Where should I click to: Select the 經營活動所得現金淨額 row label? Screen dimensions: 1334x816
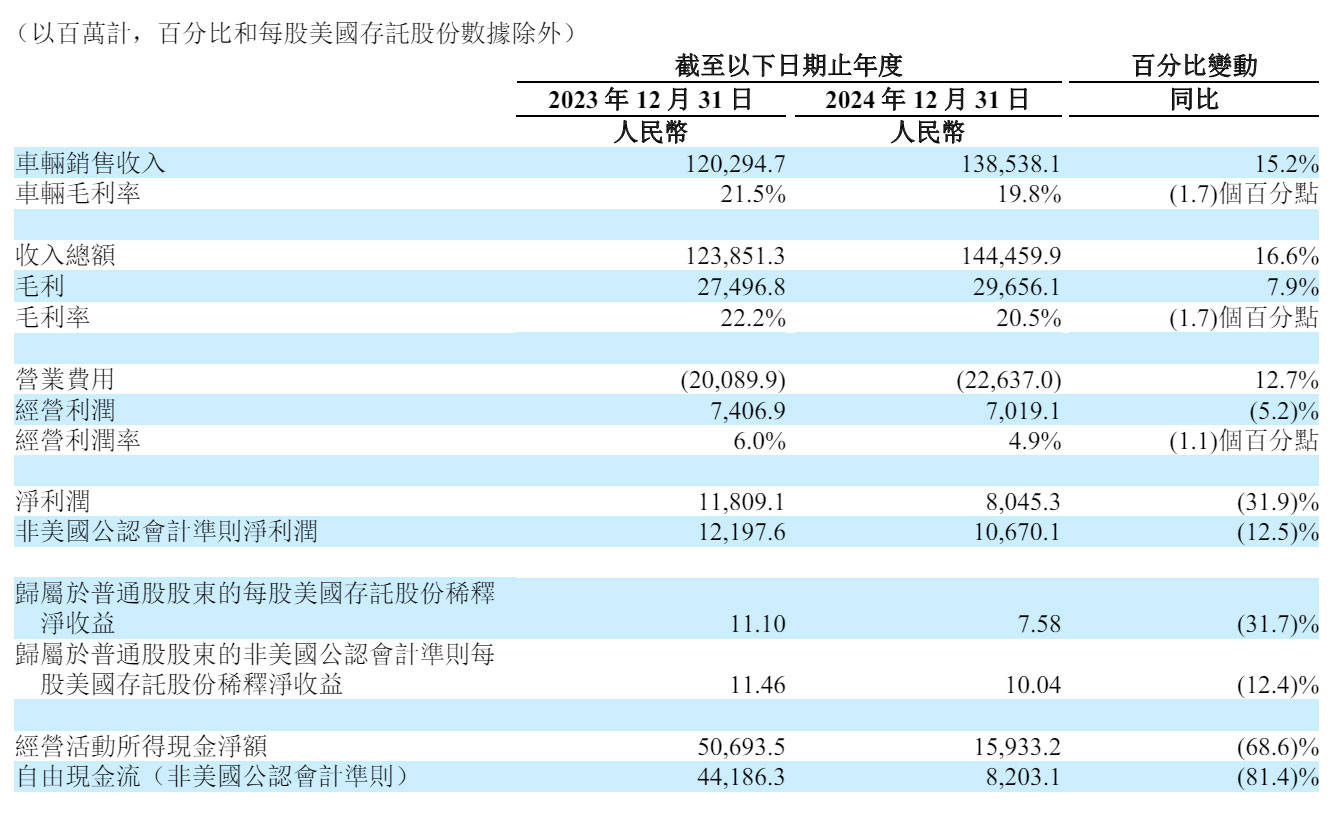(x=141, y=747)
